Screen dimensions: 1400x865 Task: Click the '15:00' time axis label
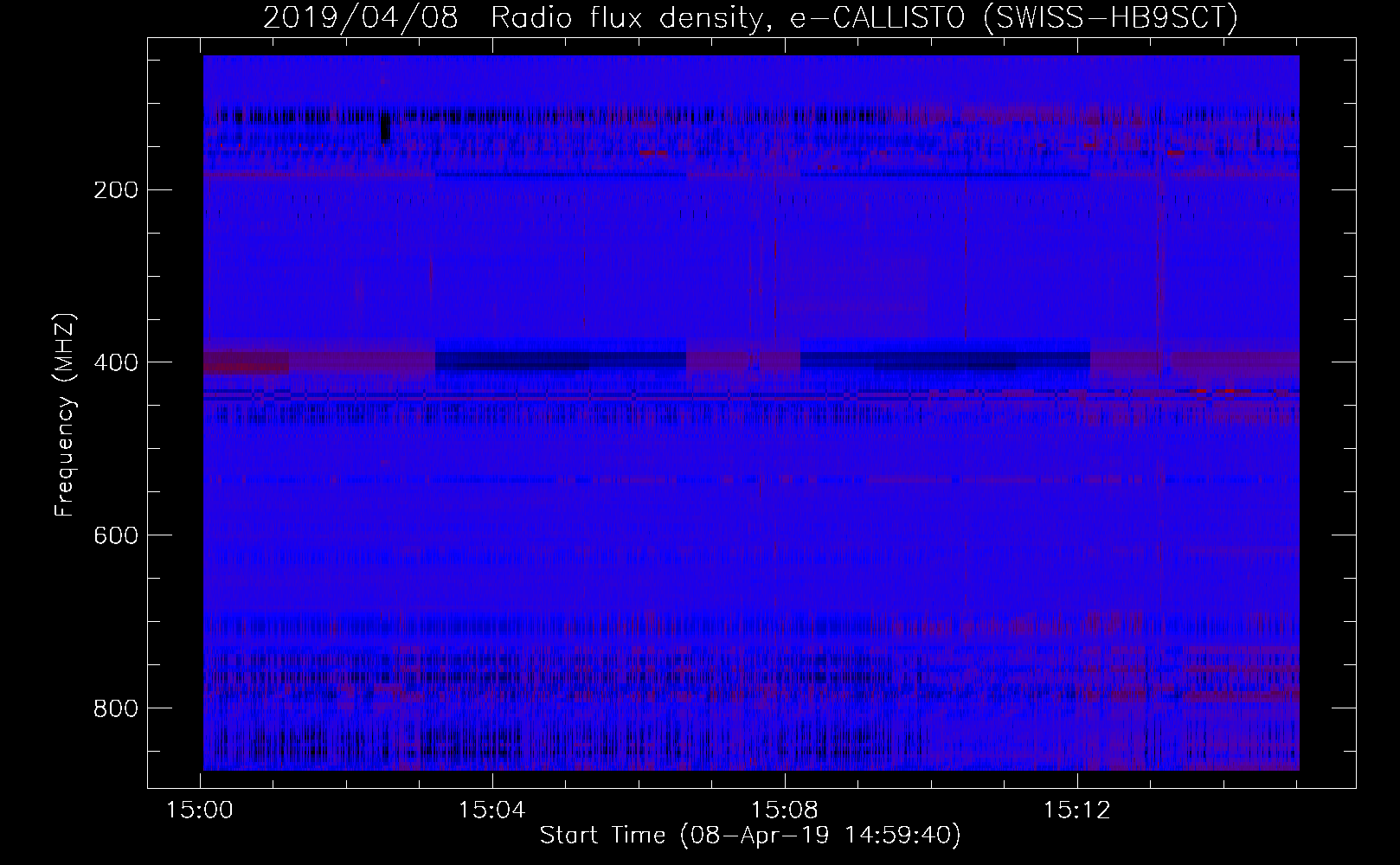201,811
